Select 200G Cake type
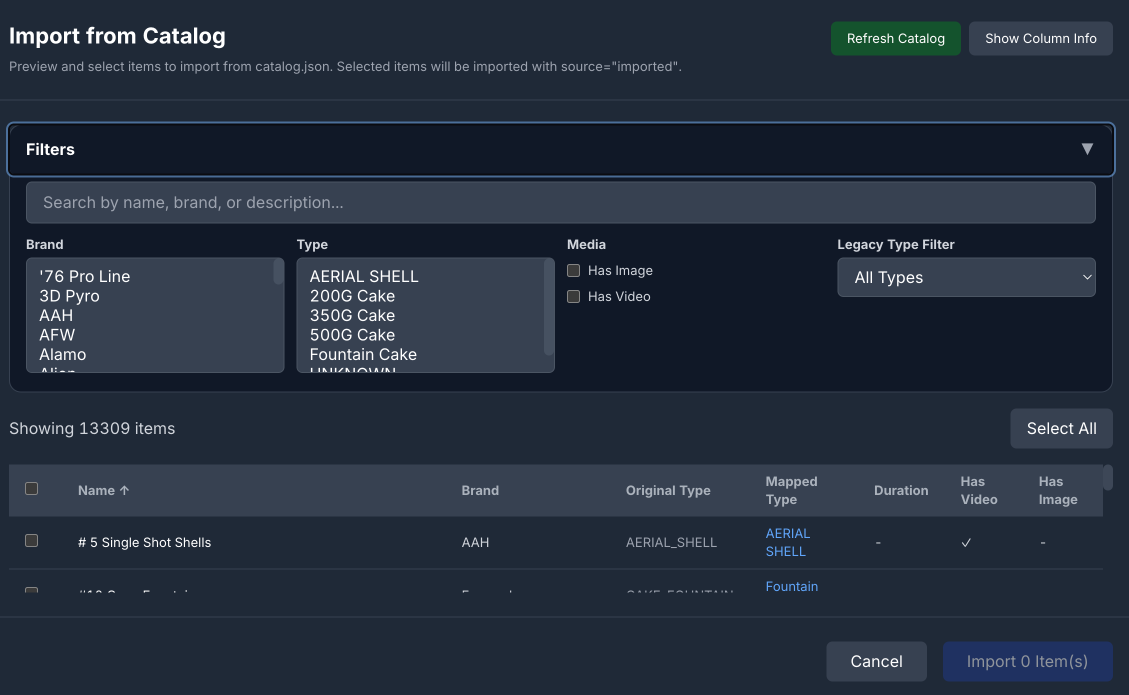The height and width of the screenshot is (695, 1129). click(x=352, y=296)
